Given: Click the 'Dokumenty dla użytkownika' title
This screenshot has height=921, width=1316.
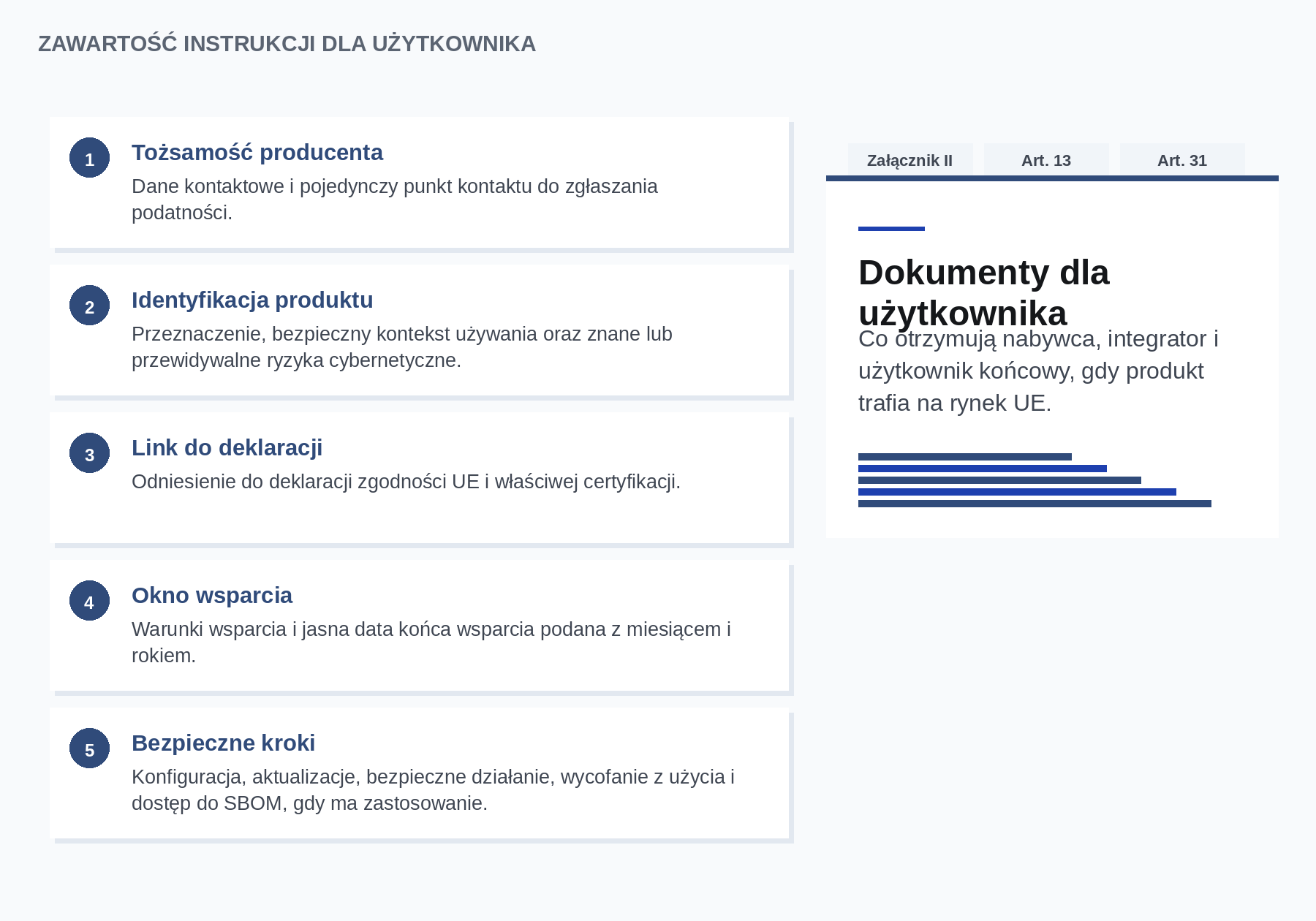Looking at the screenshot, I should 984,292.
